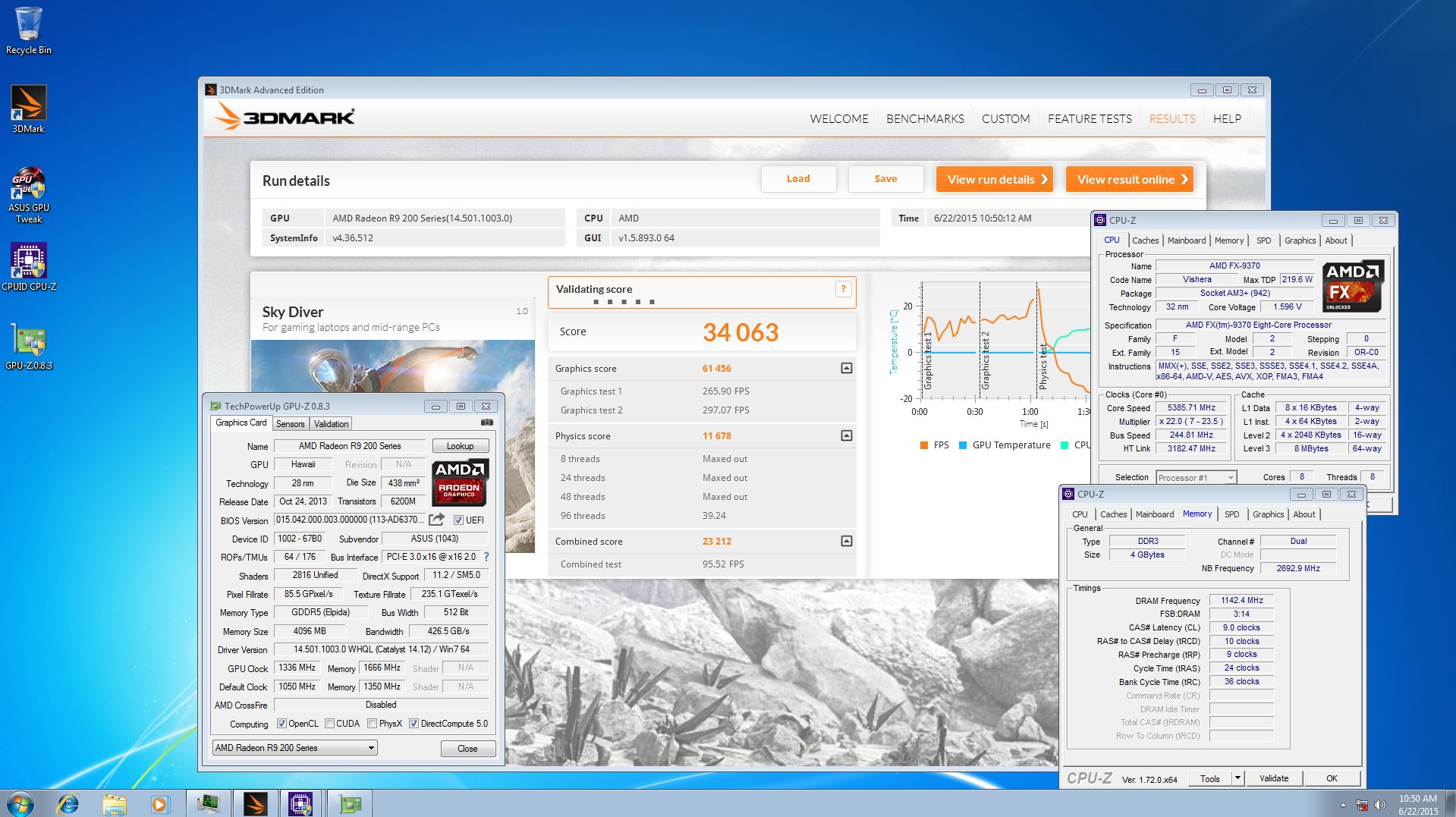
Task: Show hidden tray icons arrow
Action: (1343, 804)
